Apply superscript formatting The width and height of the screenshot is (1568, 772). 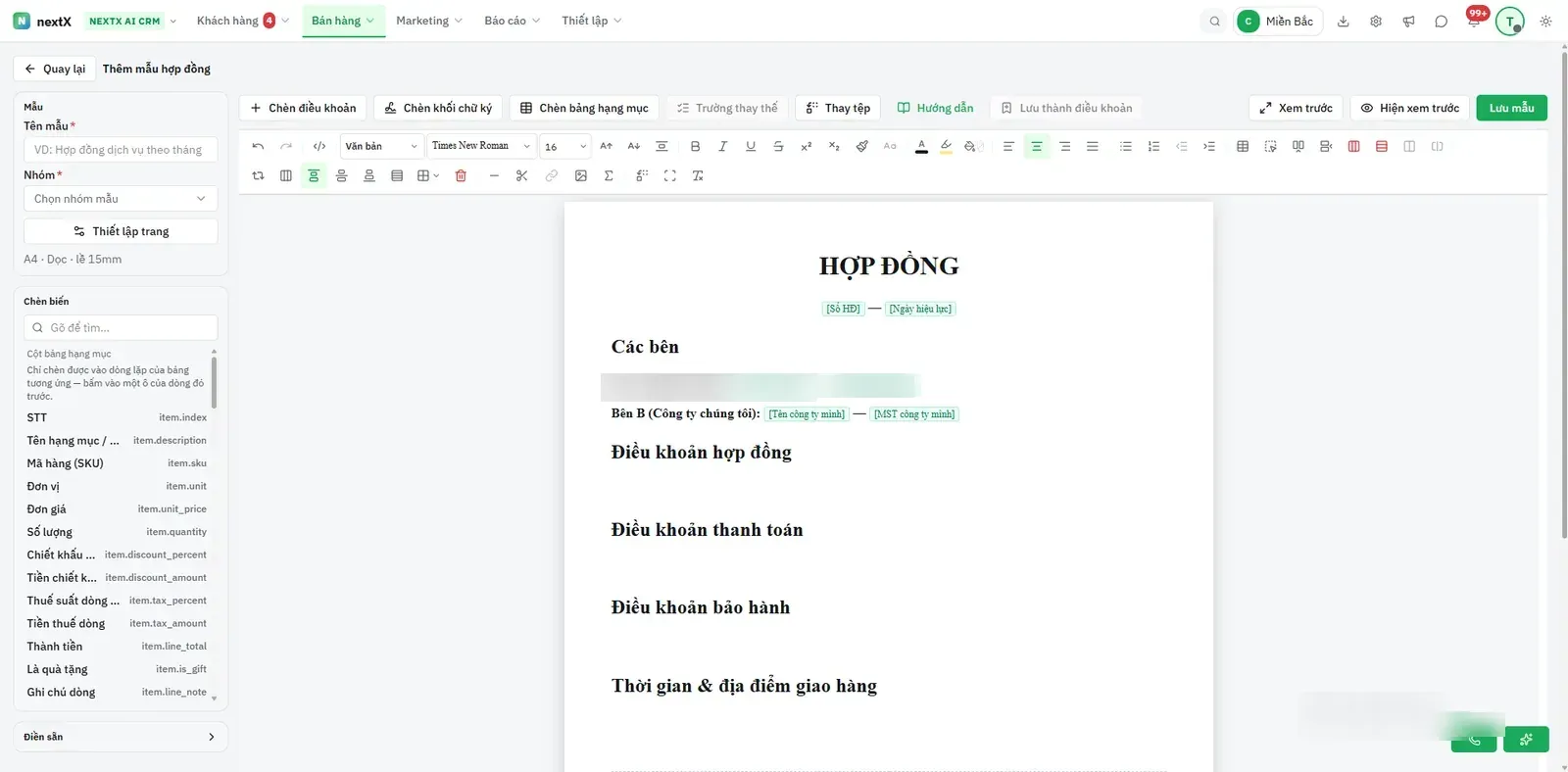(x=806, y=147)
